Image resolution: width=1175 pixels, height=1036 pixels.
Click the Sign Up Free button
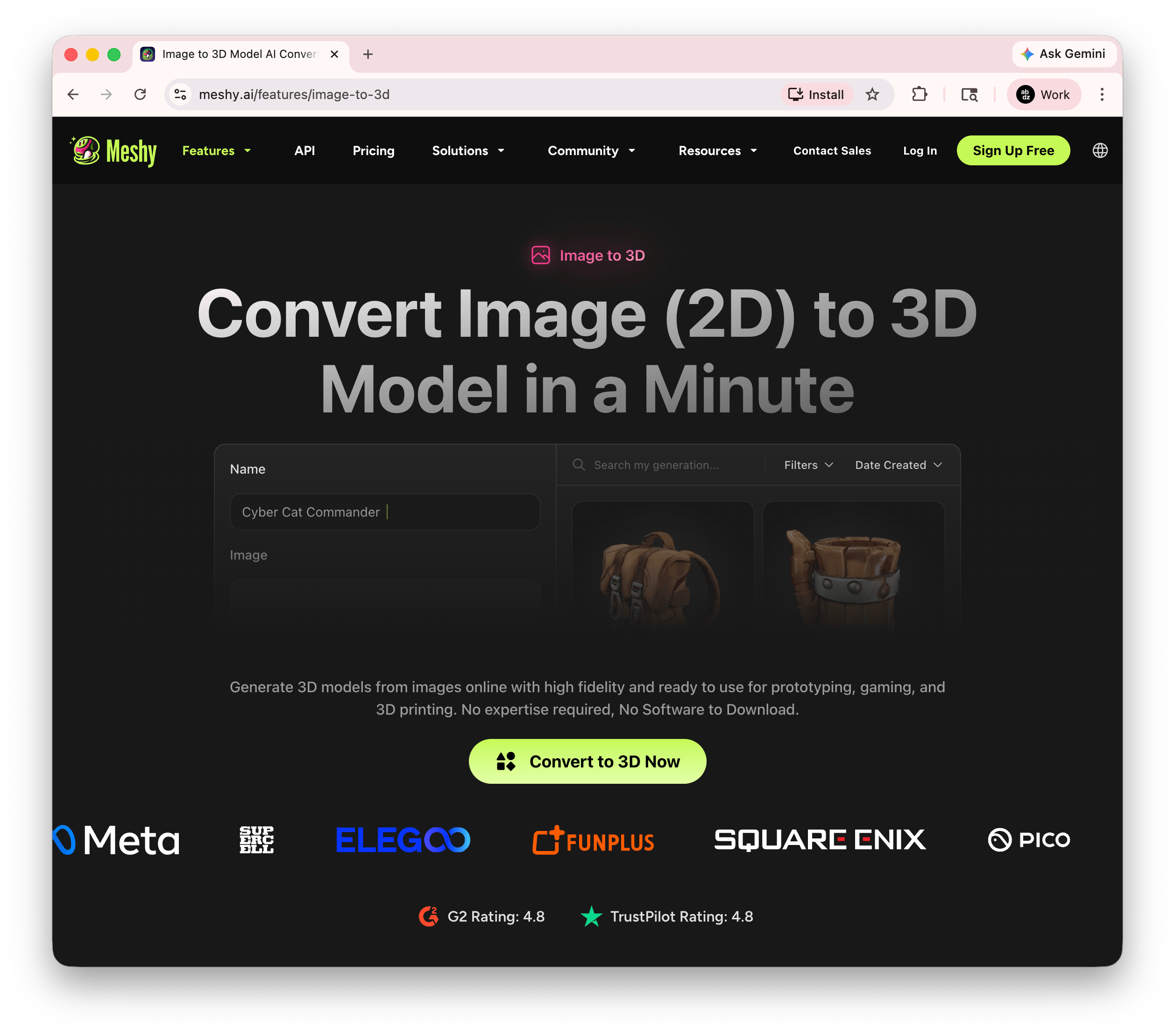1013,150
